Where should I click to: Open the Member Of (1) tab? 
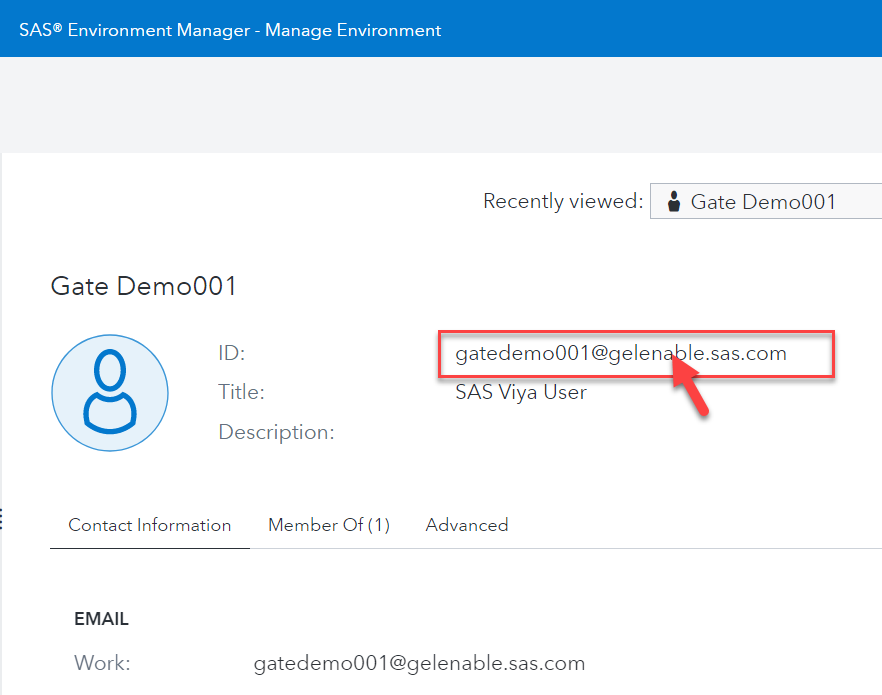pos(329,525)
